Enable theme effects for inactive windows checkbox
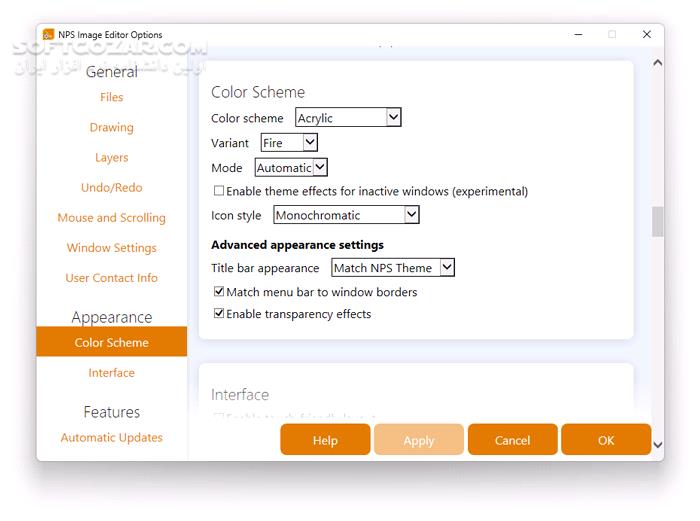Image resolution: width=700 pixels, height=521 pixels. click(219, 191)
